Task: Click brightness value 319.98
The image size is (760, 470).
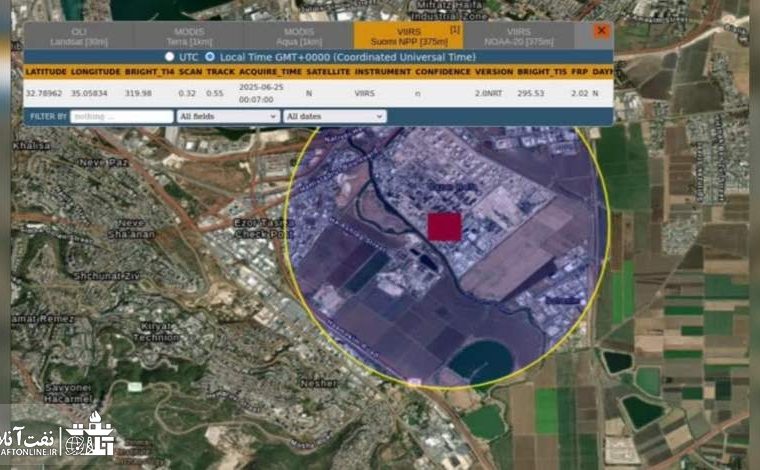Action: click(138, 93)
